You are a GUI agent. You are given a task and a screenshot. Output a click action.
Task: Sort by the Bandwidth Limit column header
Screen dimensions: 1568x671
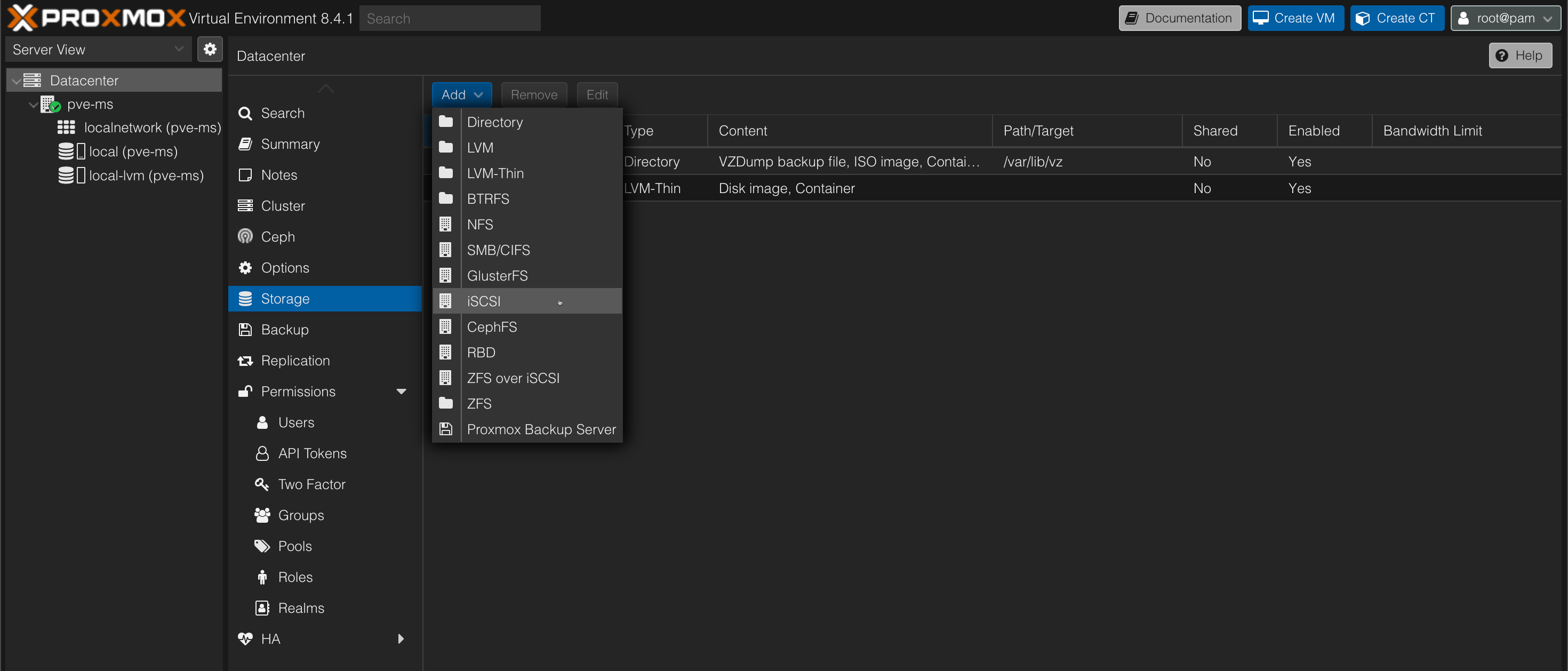[1466, 130]
